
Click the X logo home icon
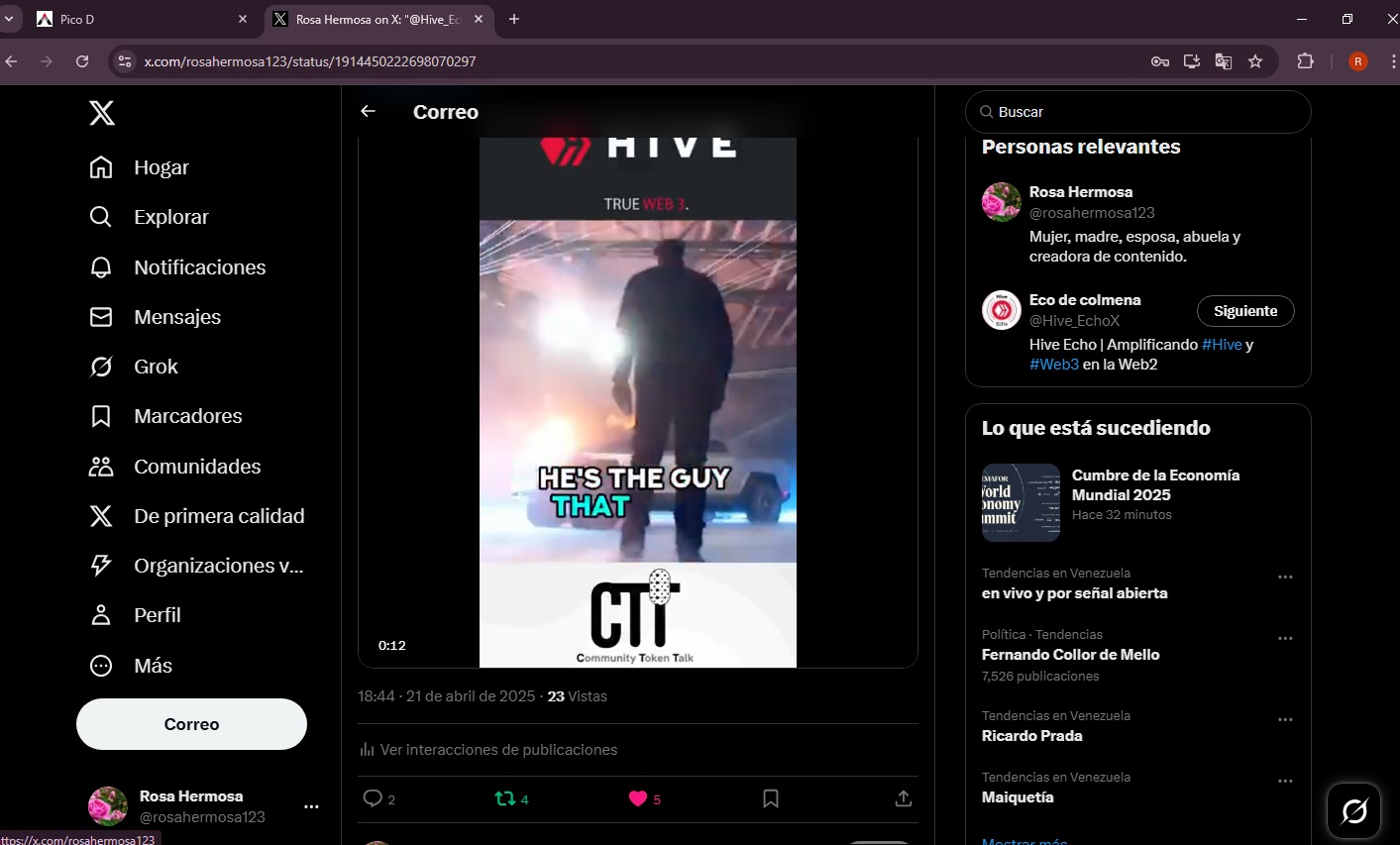point(102,113)
